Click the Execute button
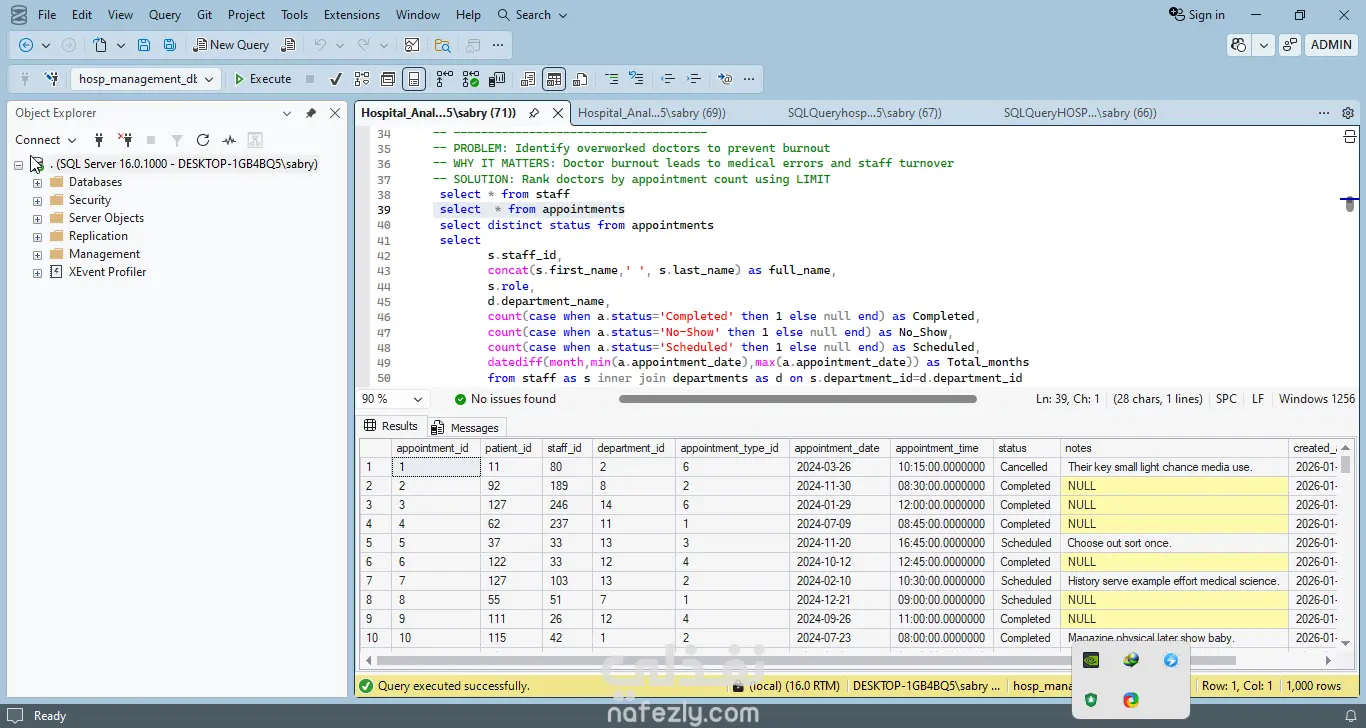The image size is (1366, 728). [x=263, y=79]
